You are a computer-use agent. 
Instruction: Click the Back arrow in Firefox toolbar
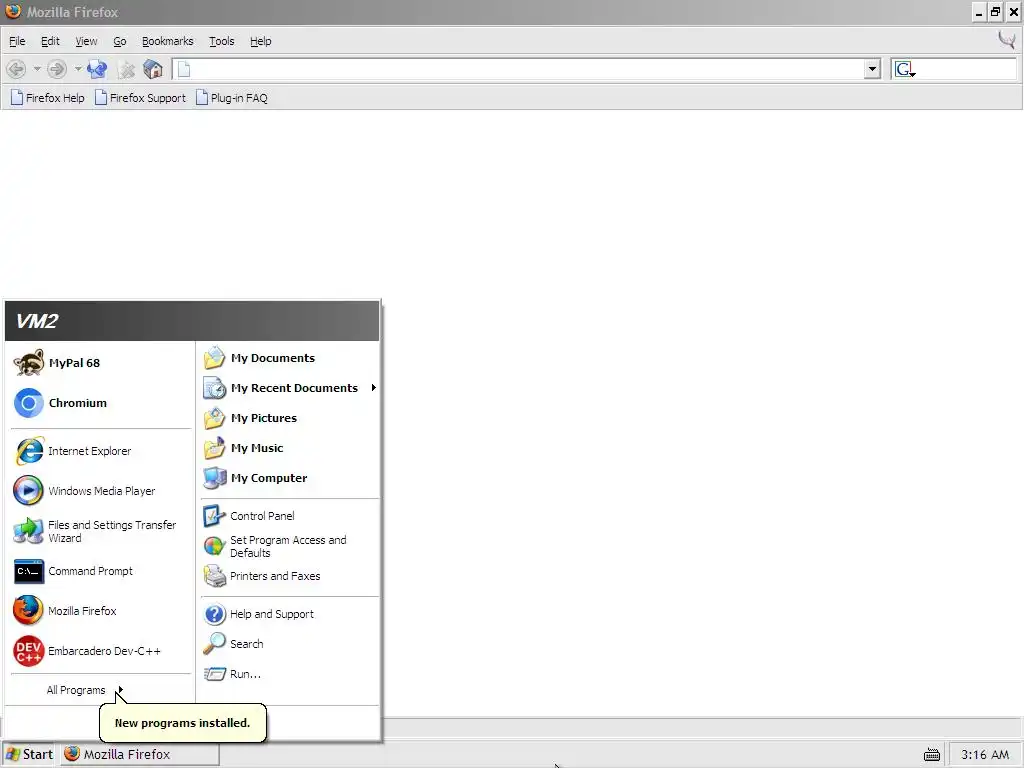click(x=16, y=69)
